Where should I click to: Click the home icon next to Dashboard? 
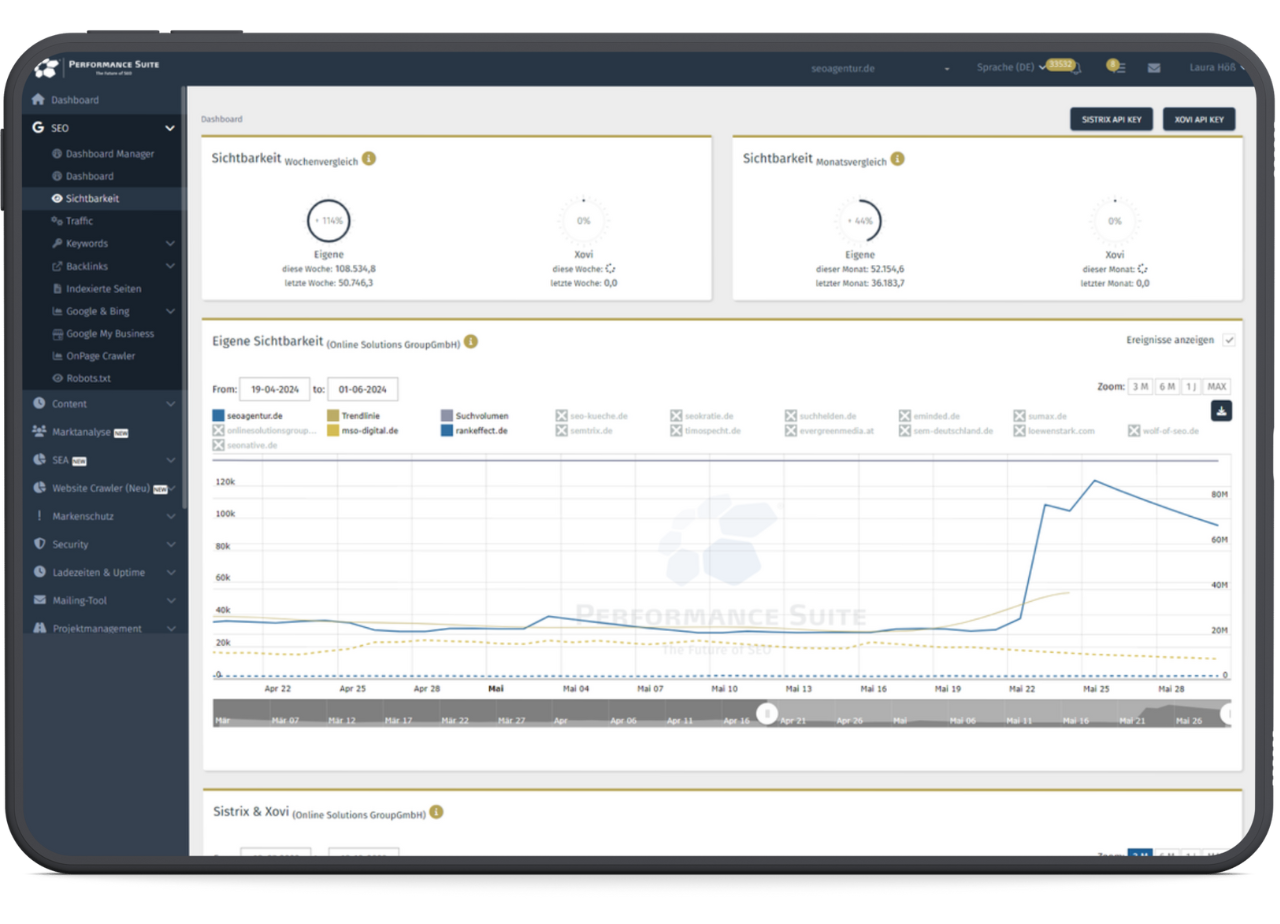[x=39, y=100]
